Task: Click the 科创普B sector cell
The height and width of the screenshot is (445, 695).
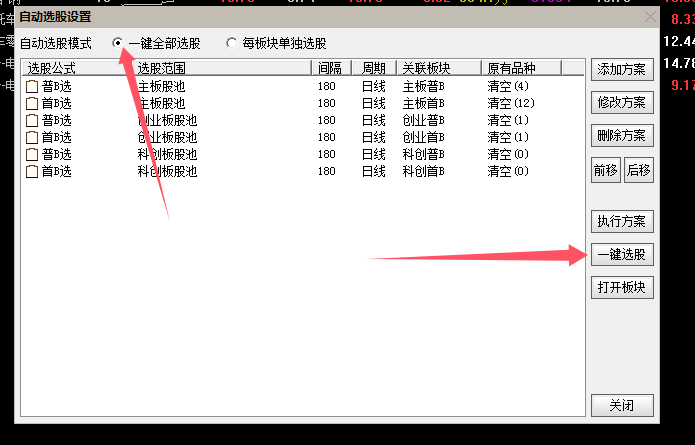Action: tap(423, 154)
